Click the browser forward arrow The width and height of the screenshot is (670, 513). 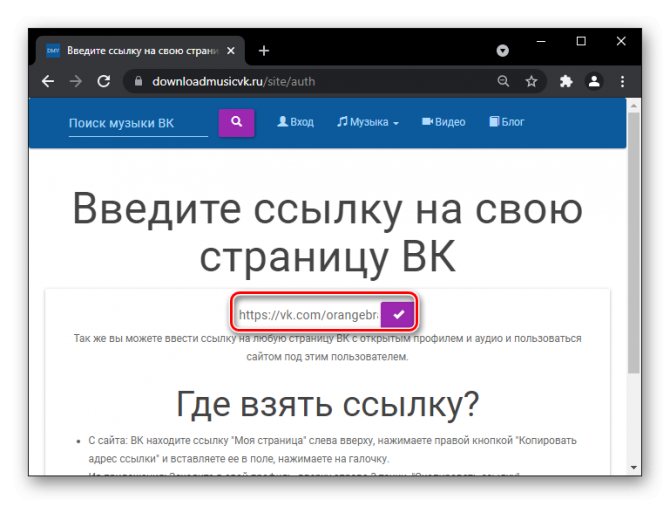coord(76,81)
